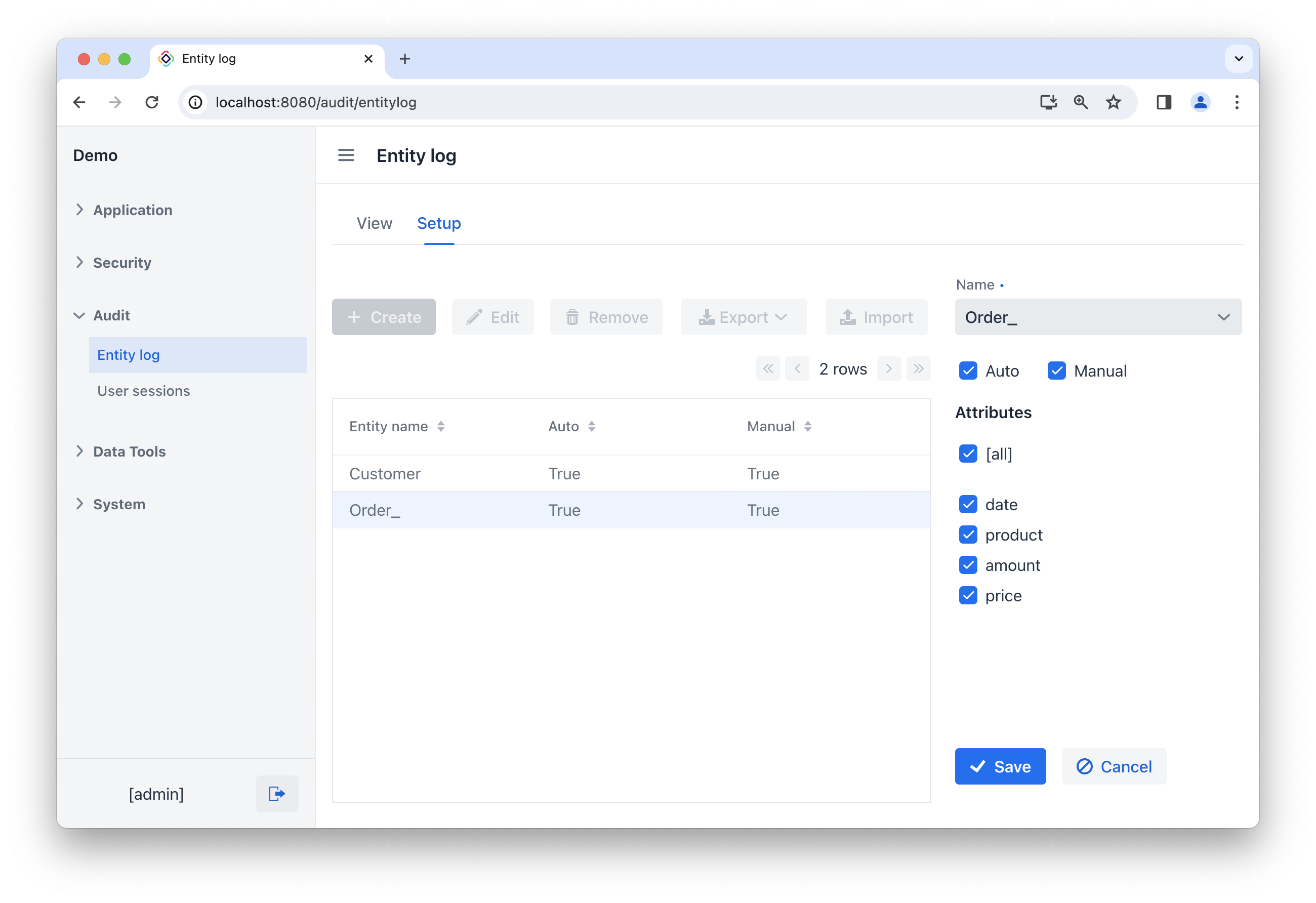This screenshot has height=903, width=1316.
Task: Uncheck the [all] attributes checkbox
Action: (x=968, y=454)
